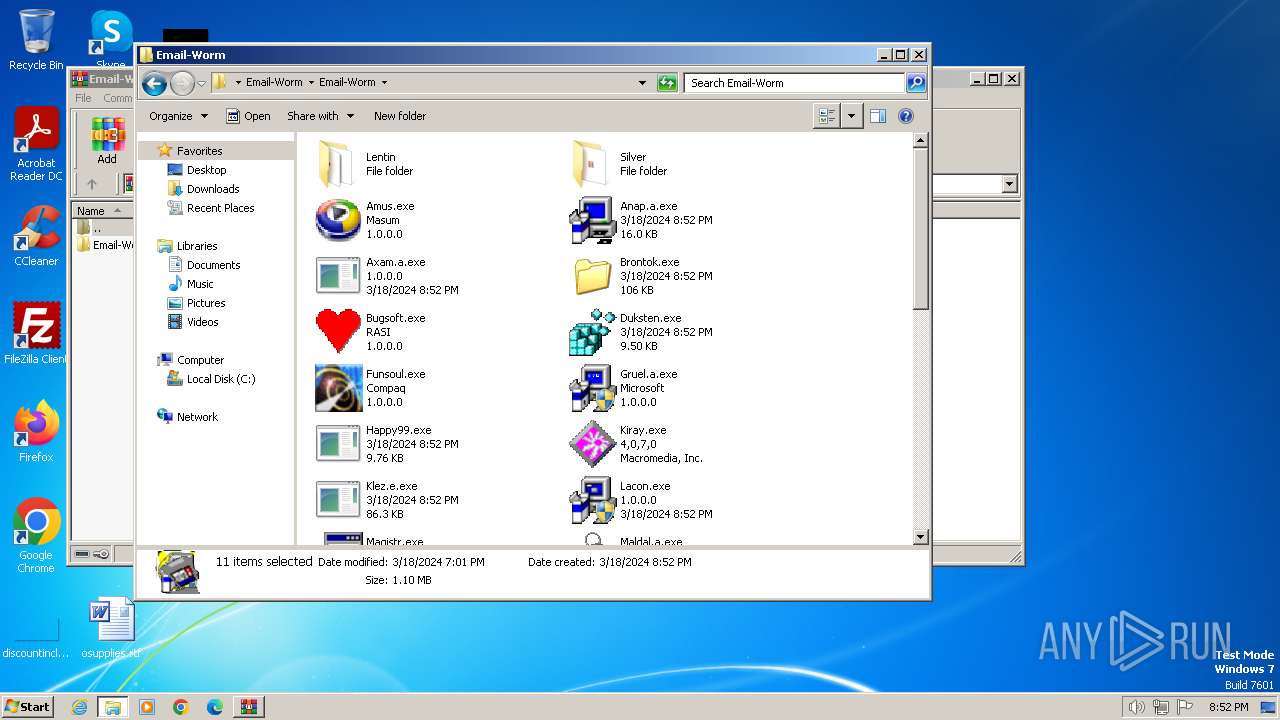Open WinRAR File menu
1280x720 pixels.
83,98
